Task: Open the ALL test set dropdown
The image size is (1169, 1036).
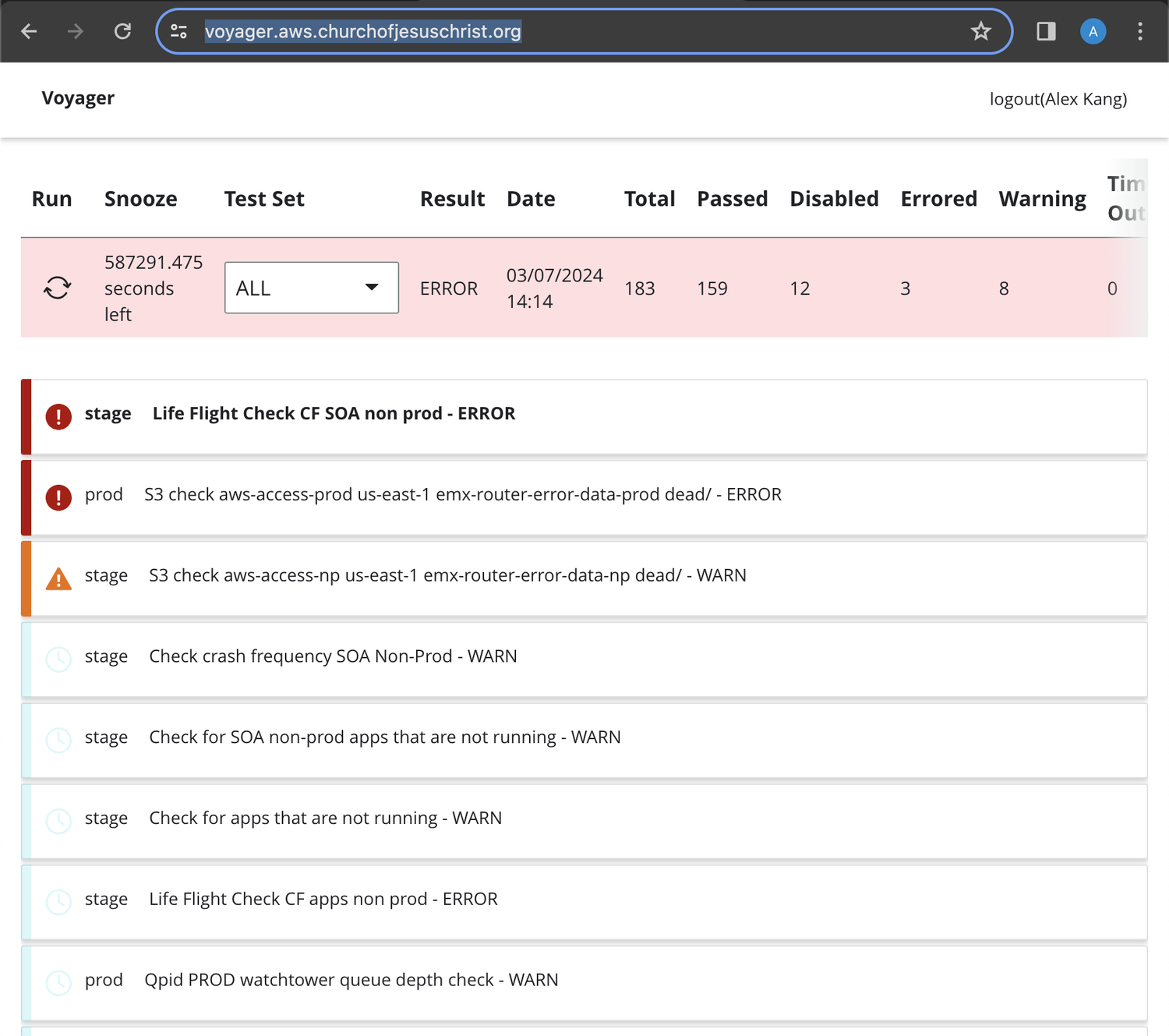Action: 312,288
